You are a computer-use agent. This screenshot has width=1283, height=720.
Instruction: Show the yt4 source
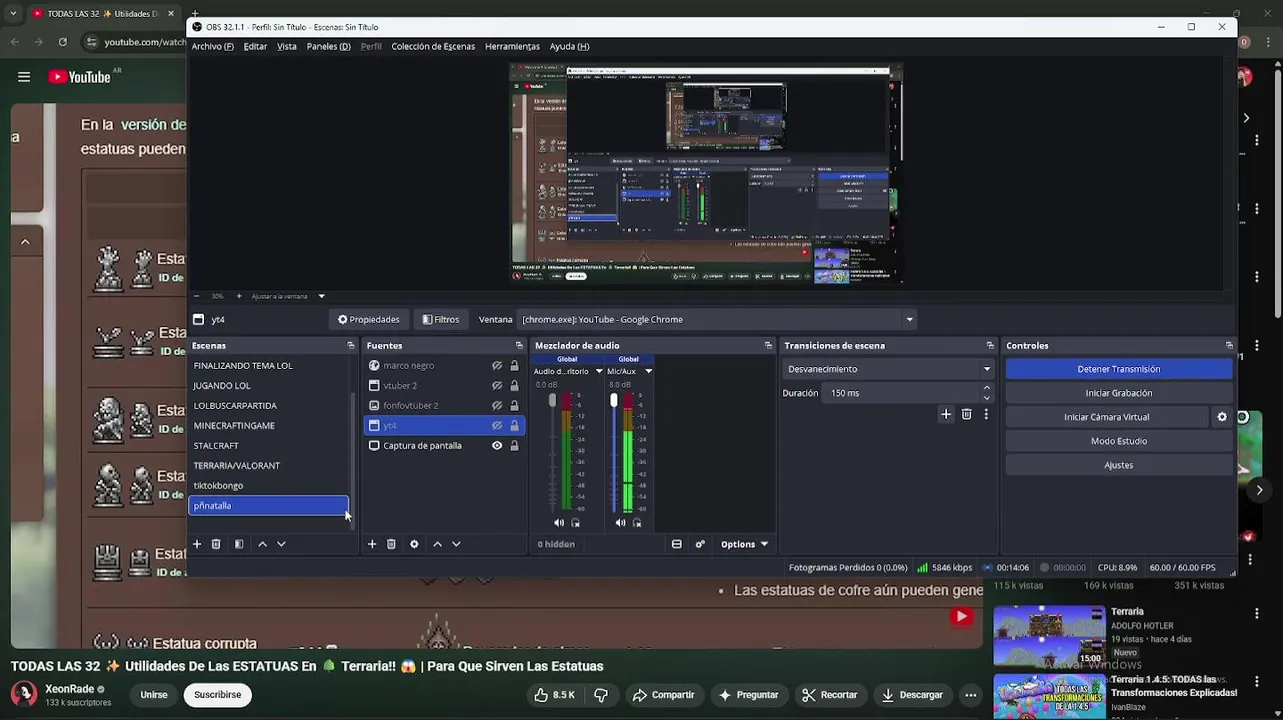pos(497,426)
